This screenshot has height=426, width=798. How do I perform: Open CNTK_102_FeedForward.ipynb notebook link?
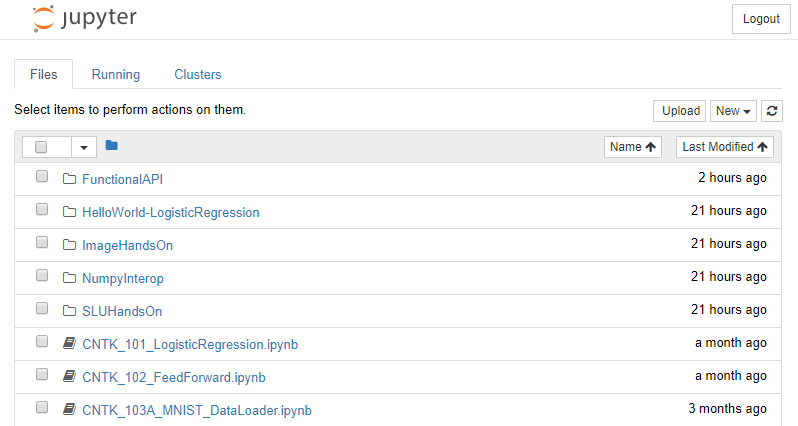174,378
